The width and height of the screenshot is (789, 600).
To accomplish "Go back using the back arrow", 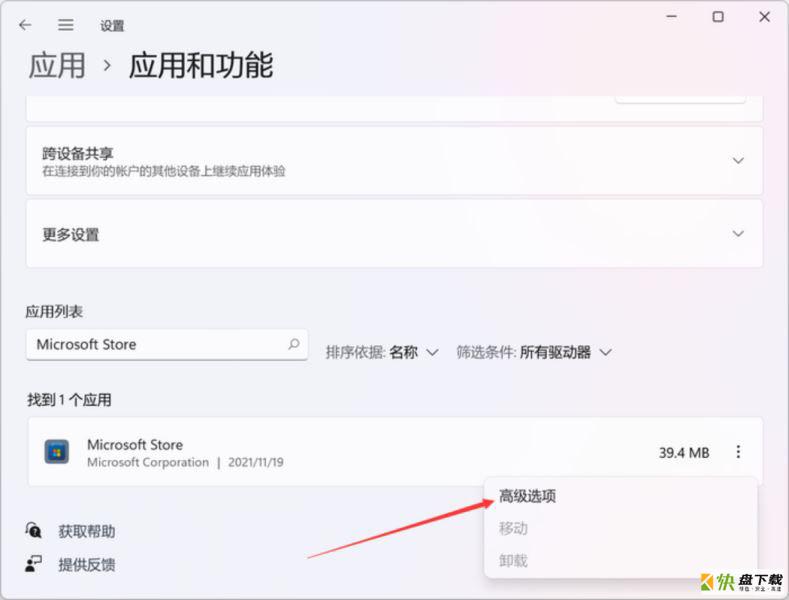I will click(x=25, y=25).
